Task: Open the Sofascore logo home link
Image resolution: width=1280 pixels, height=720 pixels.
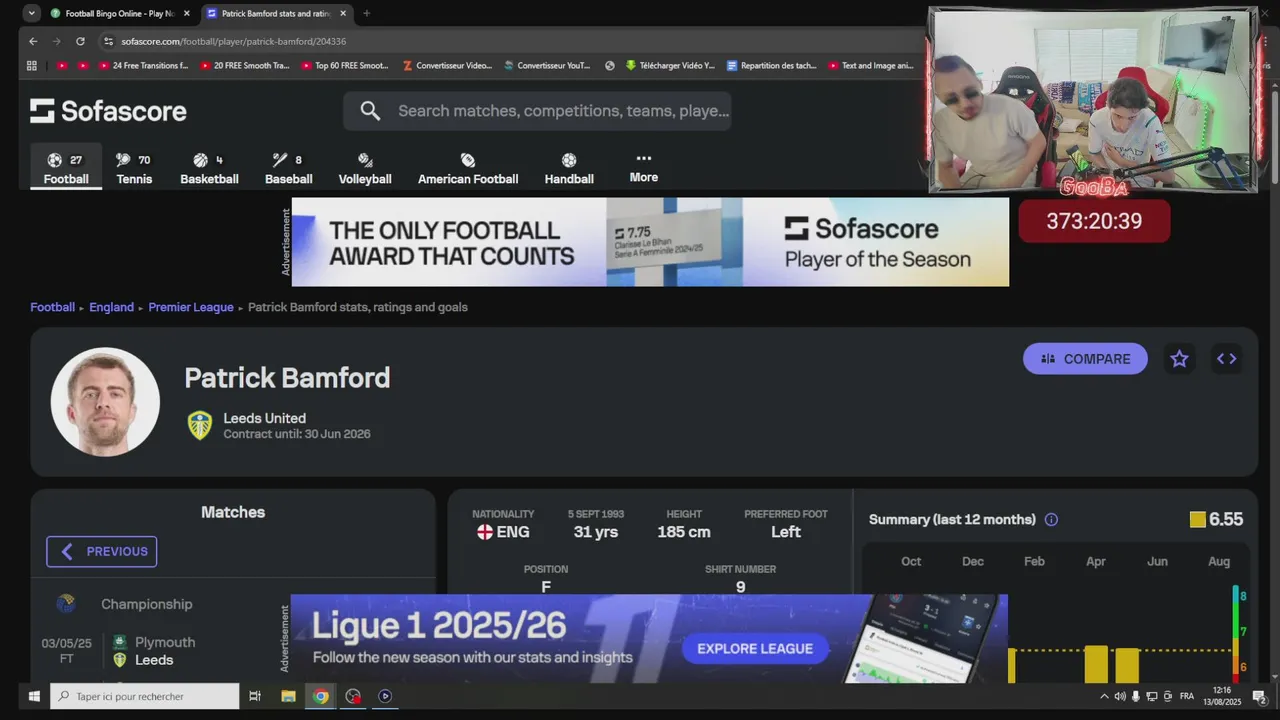Action: 108,111
